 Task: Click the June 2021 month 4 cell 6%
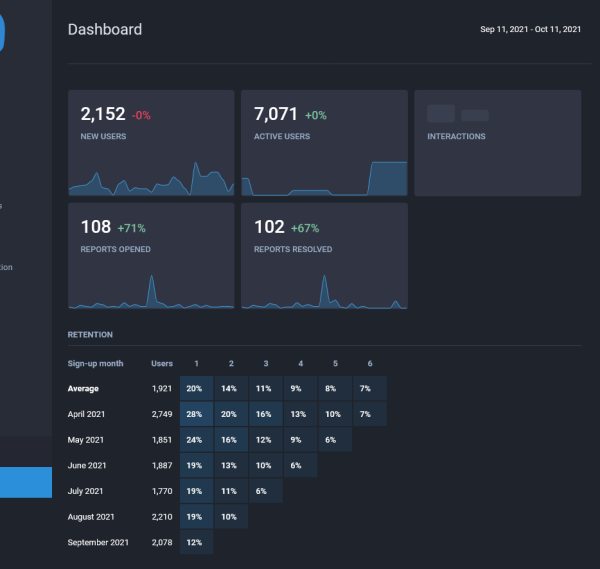point(300,465)
